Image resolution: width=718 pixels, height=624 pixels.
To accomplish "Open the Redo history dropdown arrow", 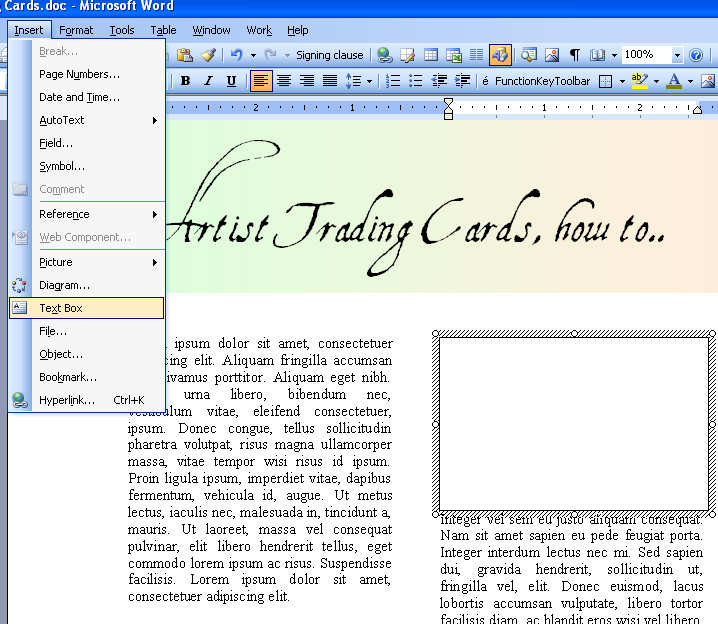I will point(288,56).
